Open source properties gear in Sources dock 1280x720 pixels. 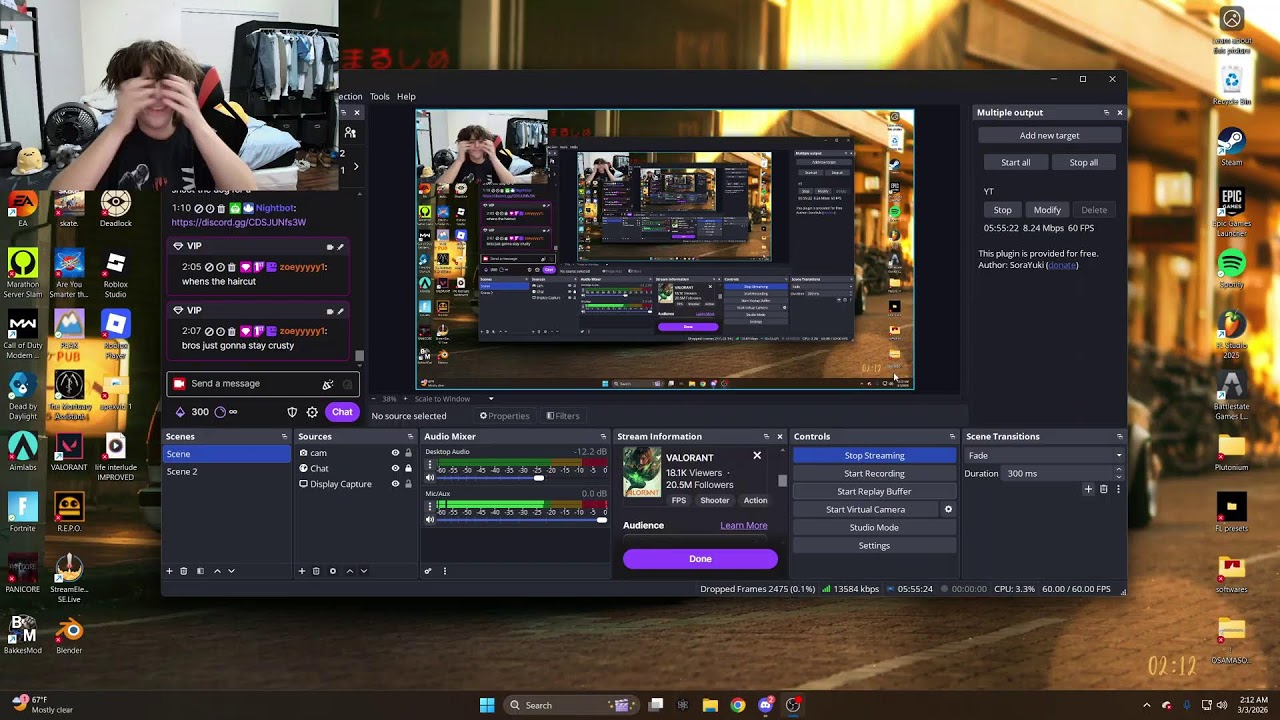pyautogui.click(x=333, y=571)
